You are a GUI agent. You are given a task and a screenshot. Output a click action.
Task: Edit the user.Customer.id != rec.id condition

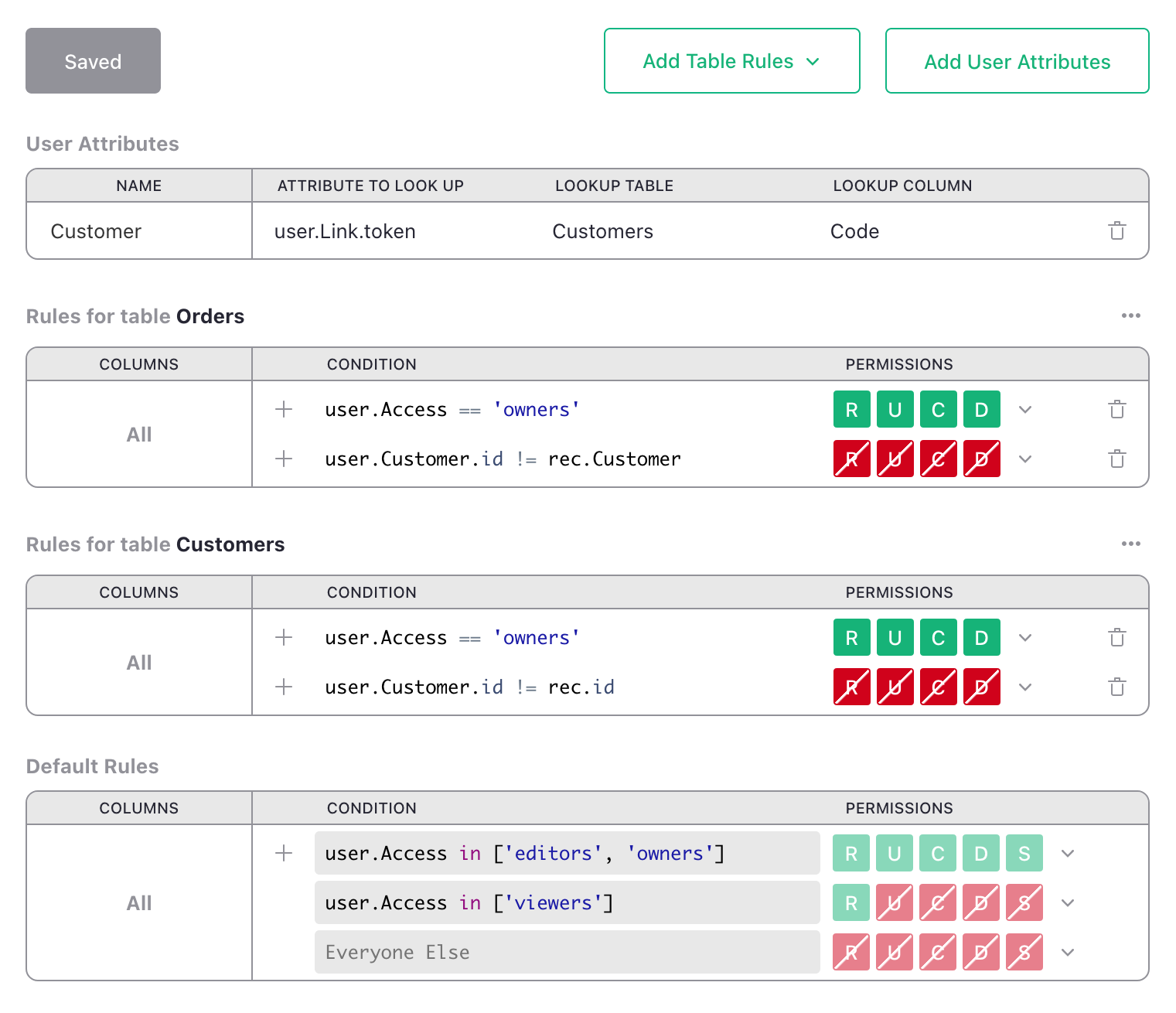pos(469,687)
